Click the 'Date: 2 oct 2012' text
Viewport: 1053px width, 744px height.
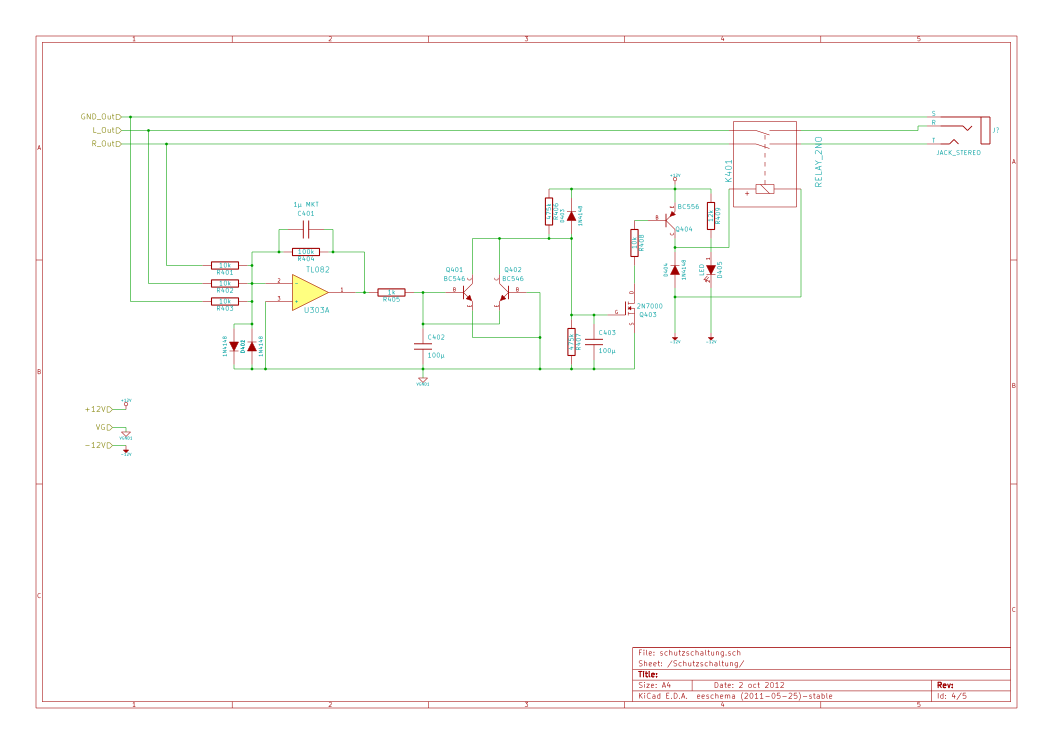click(749, 685)
